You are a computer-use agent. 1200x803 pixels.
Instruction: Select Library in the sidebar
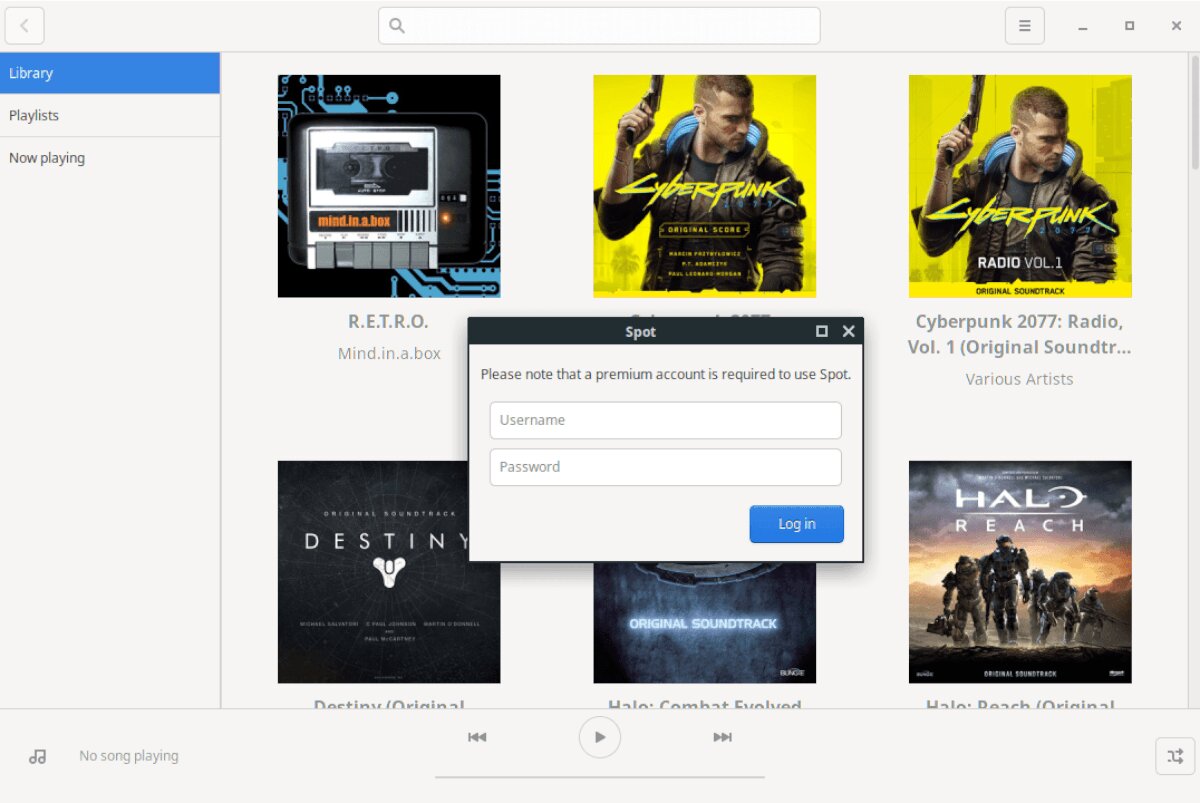[110, 73]
